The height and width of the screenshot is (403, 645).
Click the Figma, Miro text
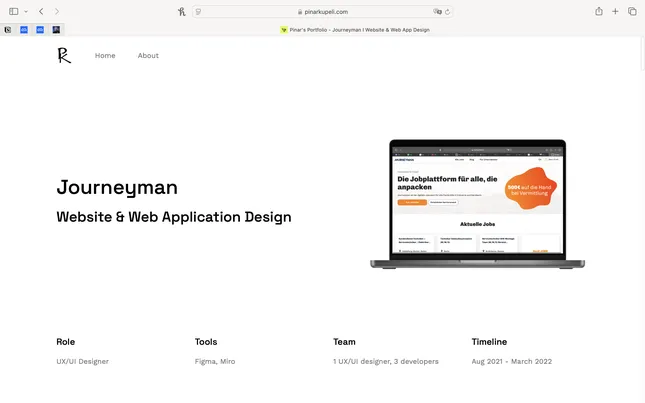215,361
